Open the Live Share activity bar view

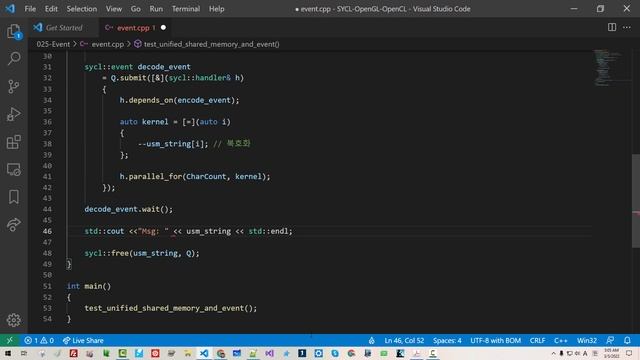coord(13,224)
